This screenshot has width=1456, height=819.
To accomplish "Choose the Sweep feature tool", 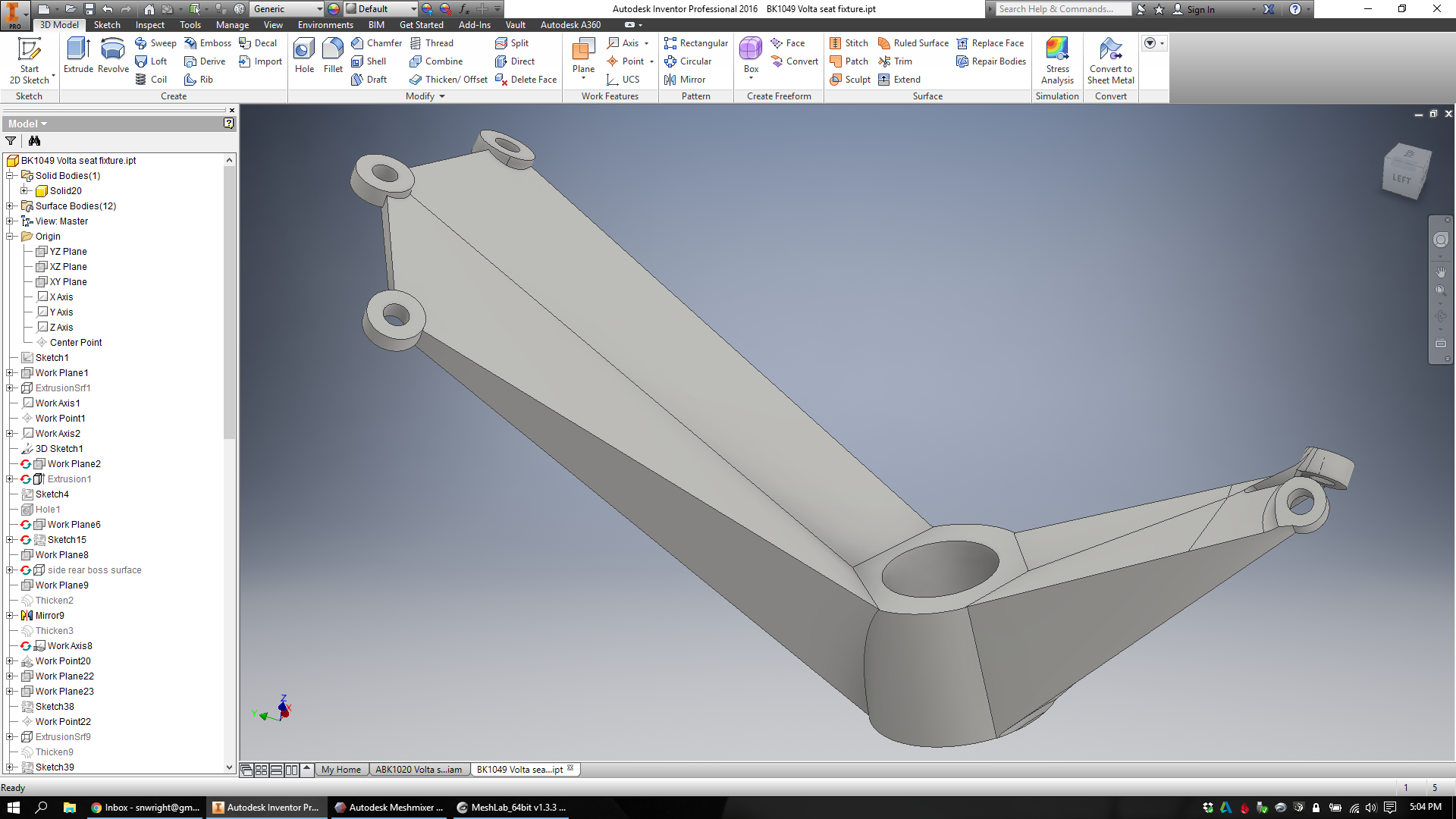I will coord(155,43).
